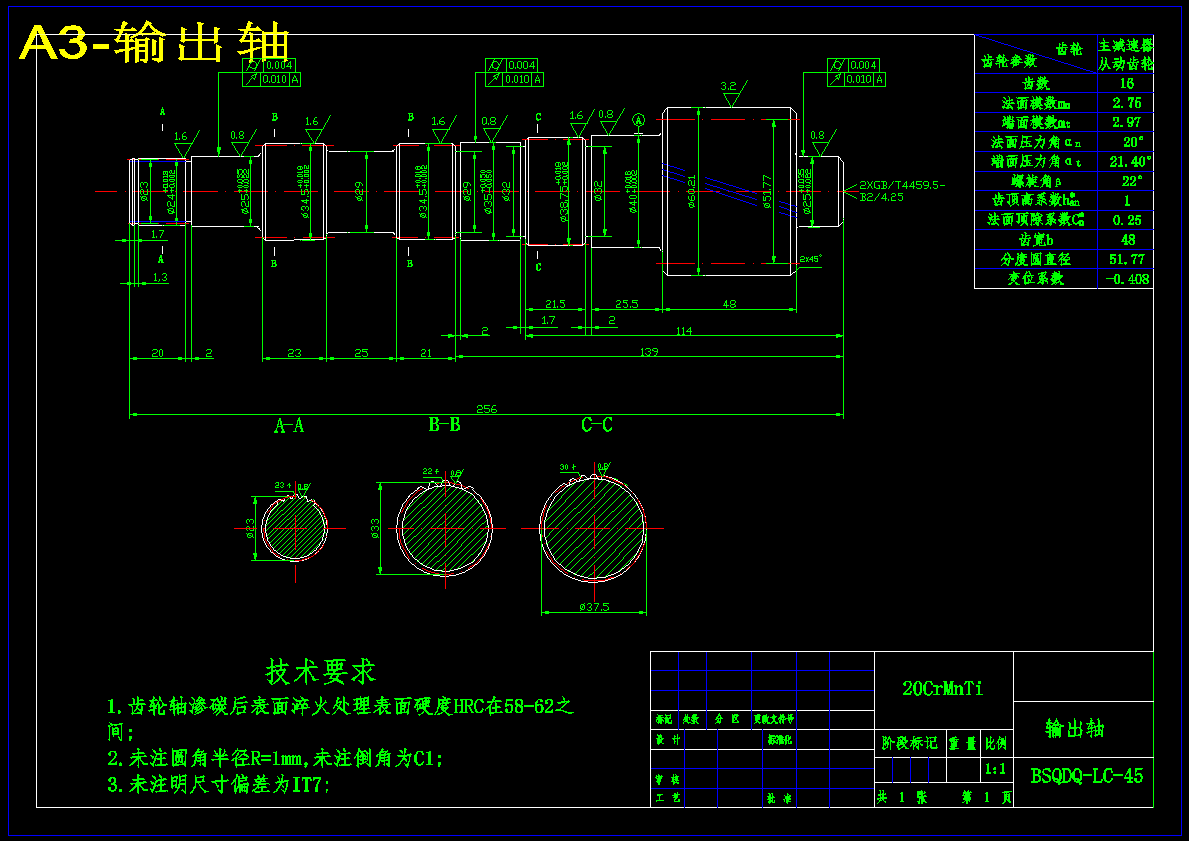Click the circled datum 'A' symbol
The width and height of the screenshot is (1189, 841).
click(x=638, y=120)
